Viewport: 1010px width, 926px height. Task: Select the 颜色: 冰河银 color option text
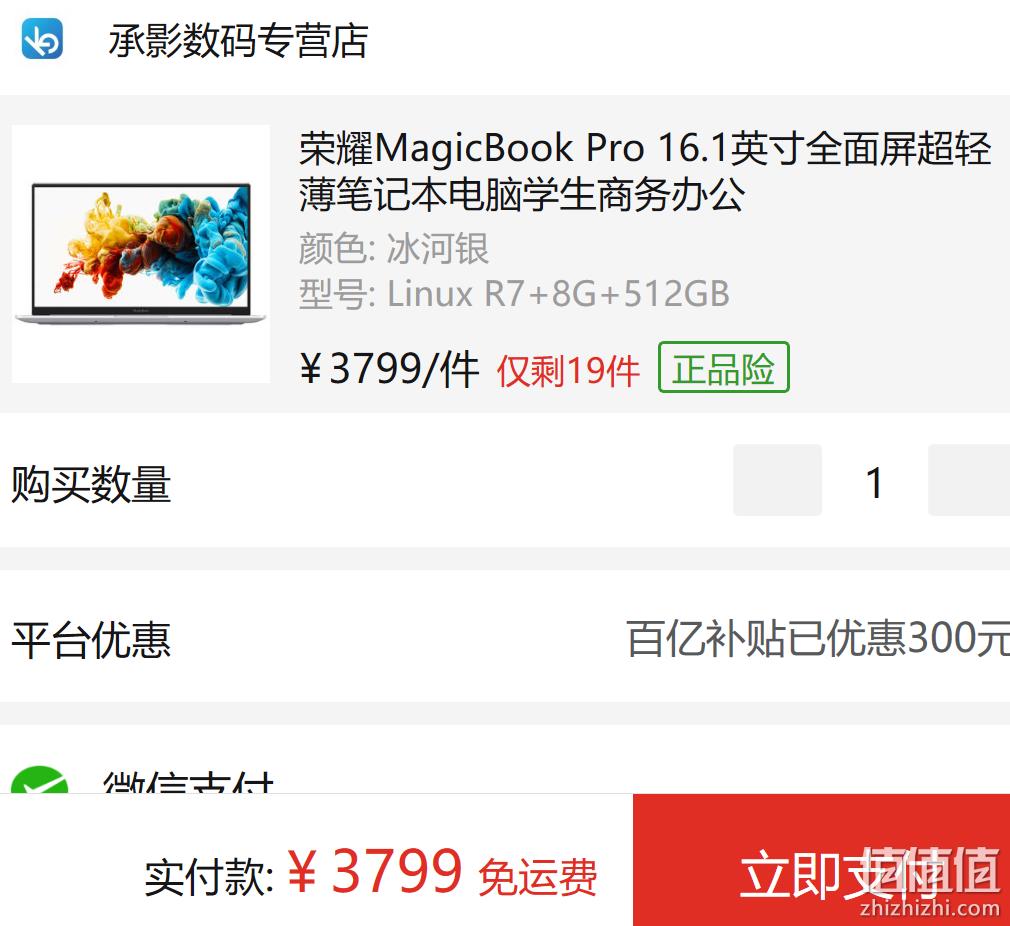pyautogui.click(x=394, y=249)
